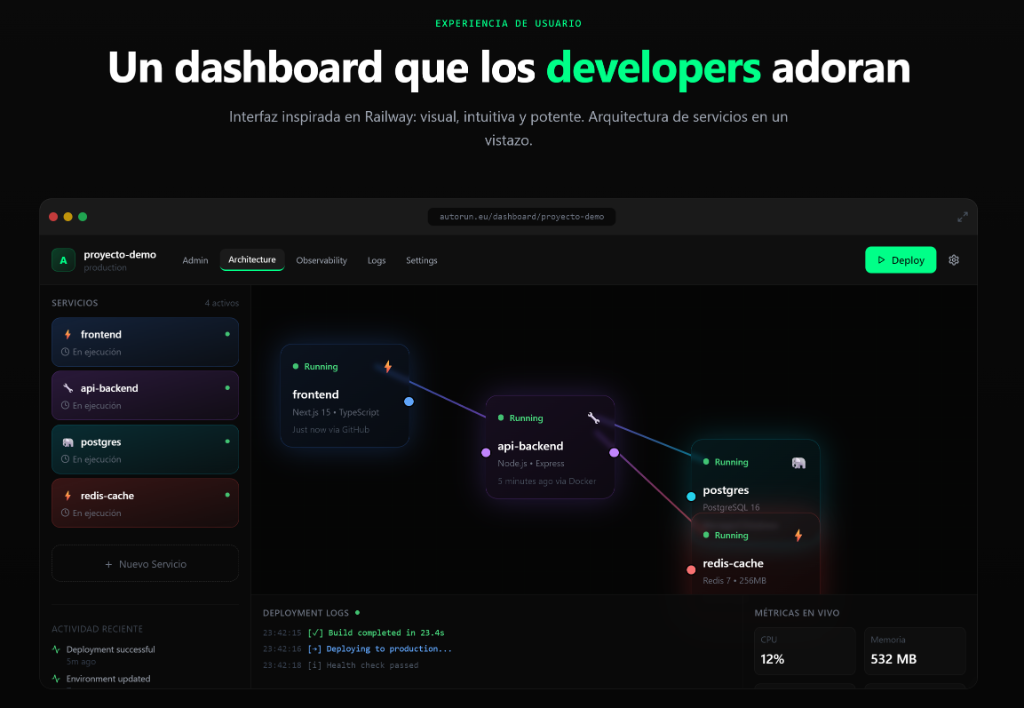This screenshot has height=708, width=1024.
Task: Go to the Settings tab
Action: 421,260
